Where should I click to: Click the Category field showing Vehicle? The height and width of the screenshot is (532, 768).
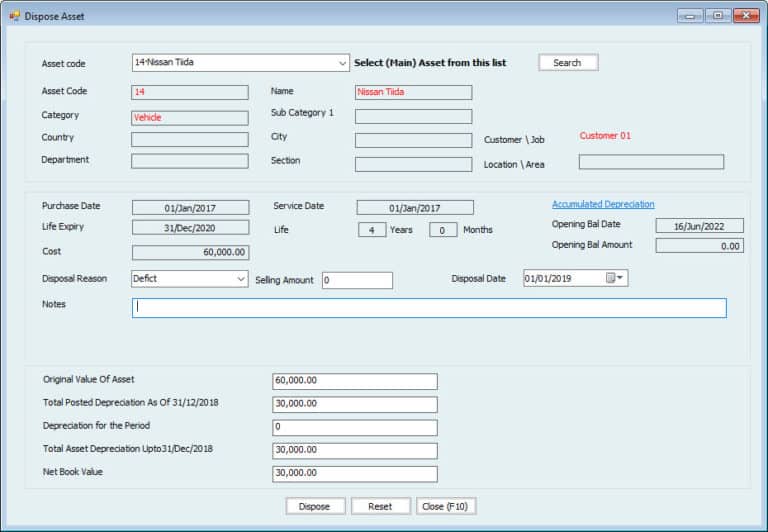(x=190, y=118)
